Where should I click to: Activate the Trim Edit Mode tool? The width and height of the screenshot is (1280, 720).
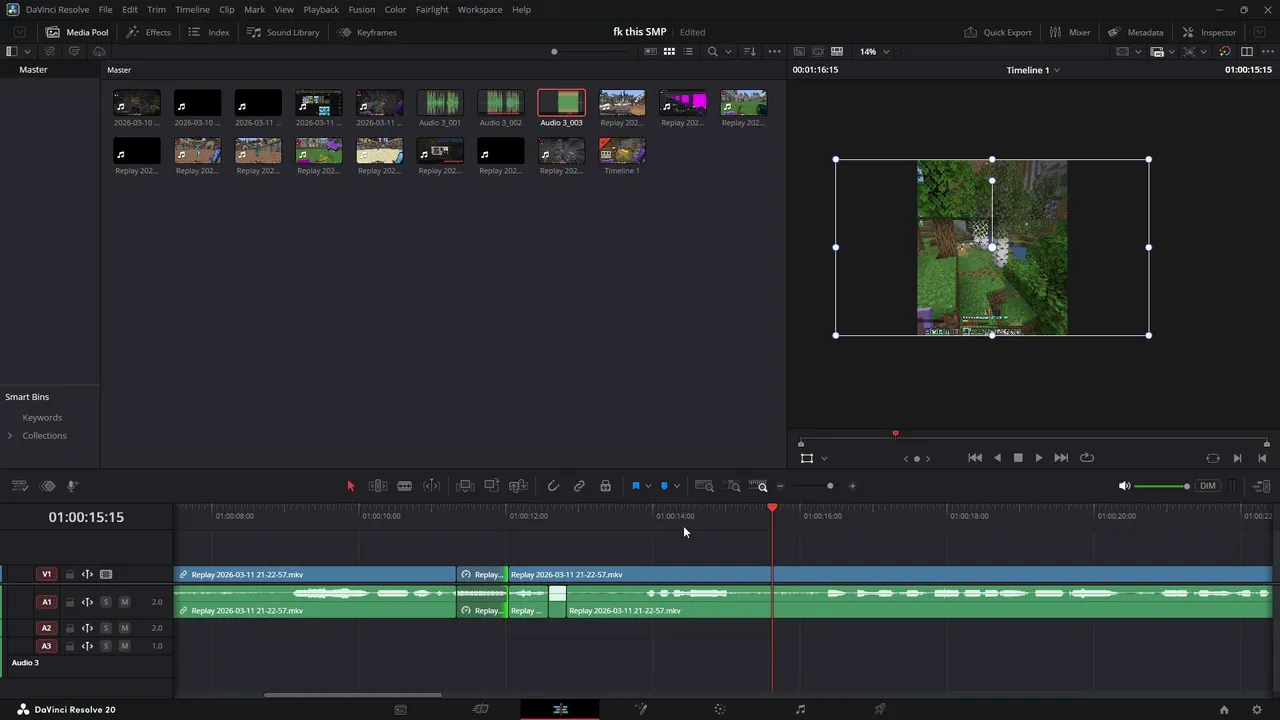378,486
